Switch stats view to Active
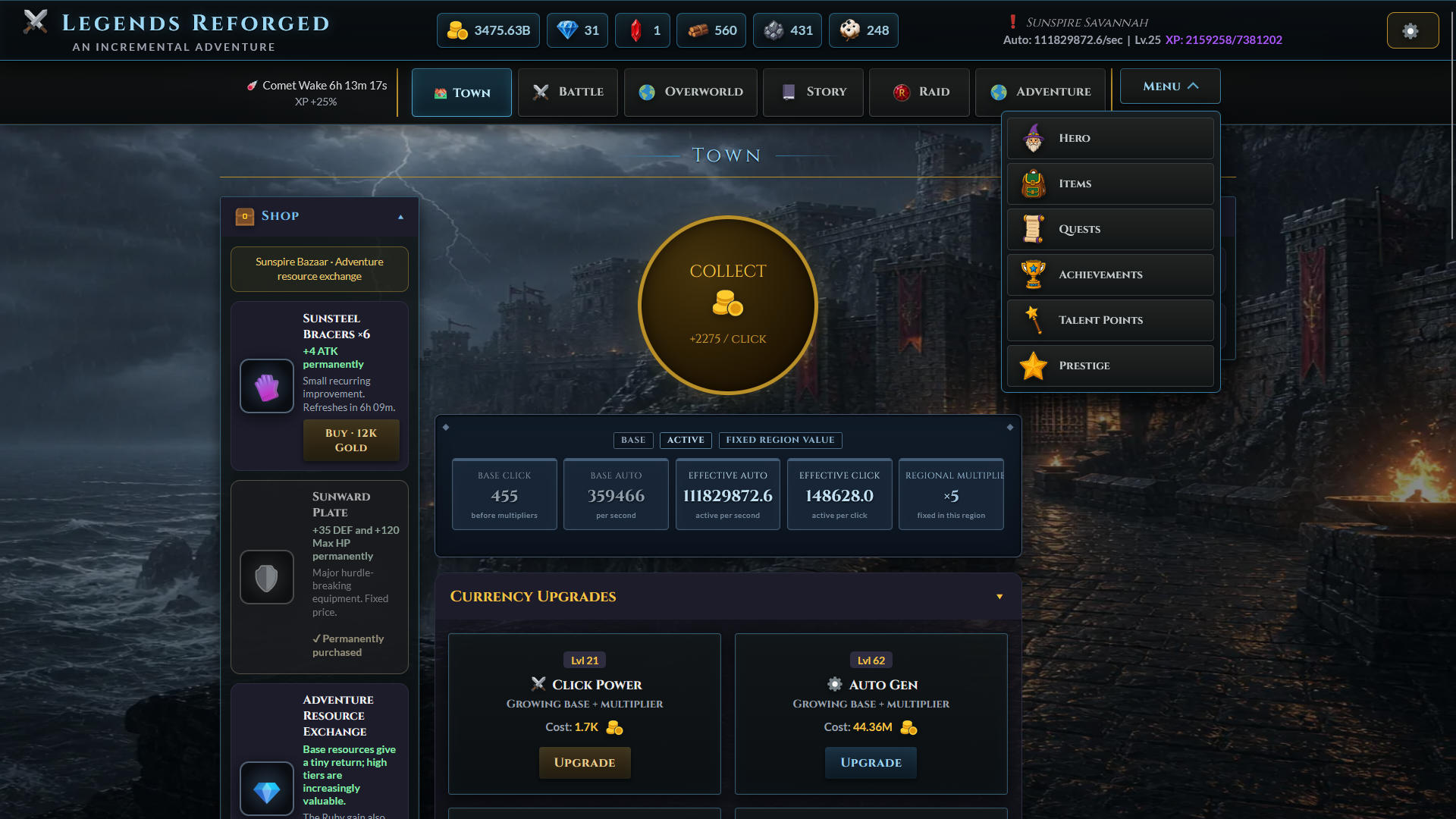The height and width of the screenshot is (819, 1456). click(x=686, y=440)
